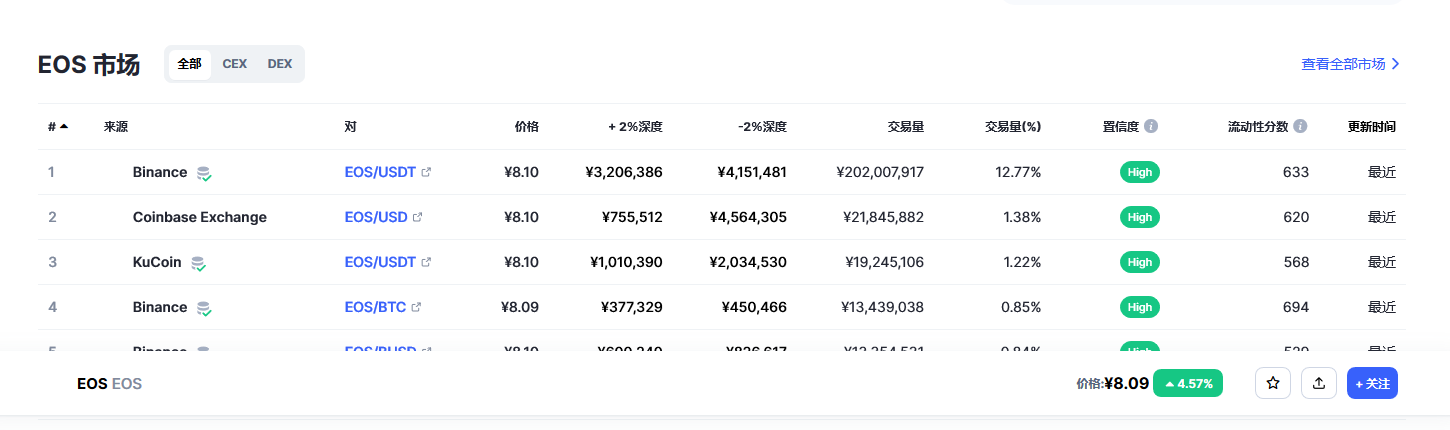
Task: Click external link icon beside EOS/USD pair
Action: tap(418, 217)
